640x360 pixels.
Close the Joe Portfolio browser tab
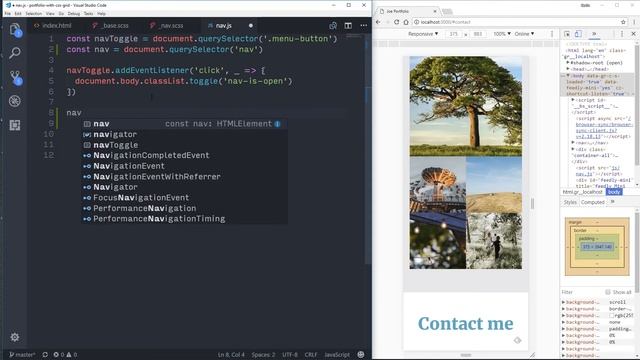point(435,11)
